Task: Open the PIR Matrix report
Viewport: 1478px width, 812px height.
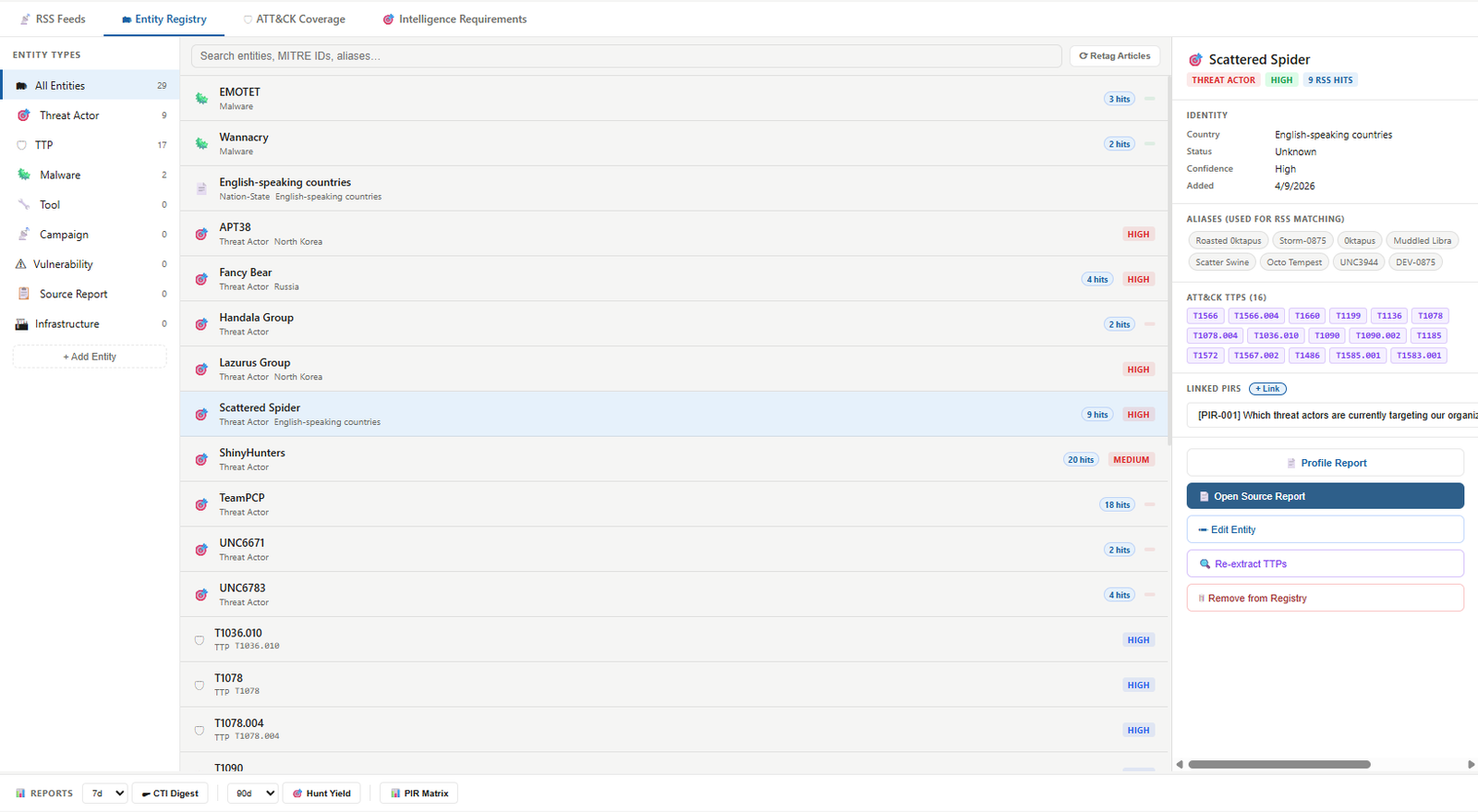Action: tap(419, 794)
